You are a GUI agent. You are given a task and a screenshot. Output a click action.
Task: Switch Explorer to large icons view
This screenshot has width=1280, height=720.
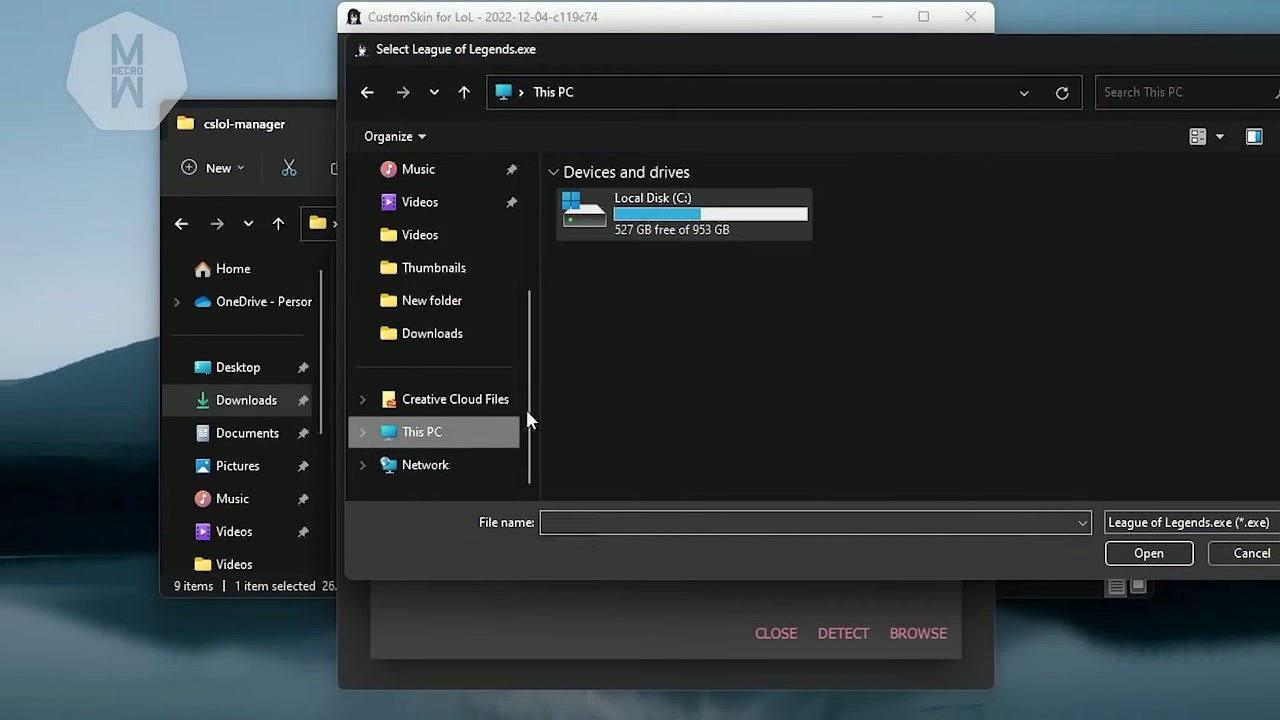[1138, 587]
